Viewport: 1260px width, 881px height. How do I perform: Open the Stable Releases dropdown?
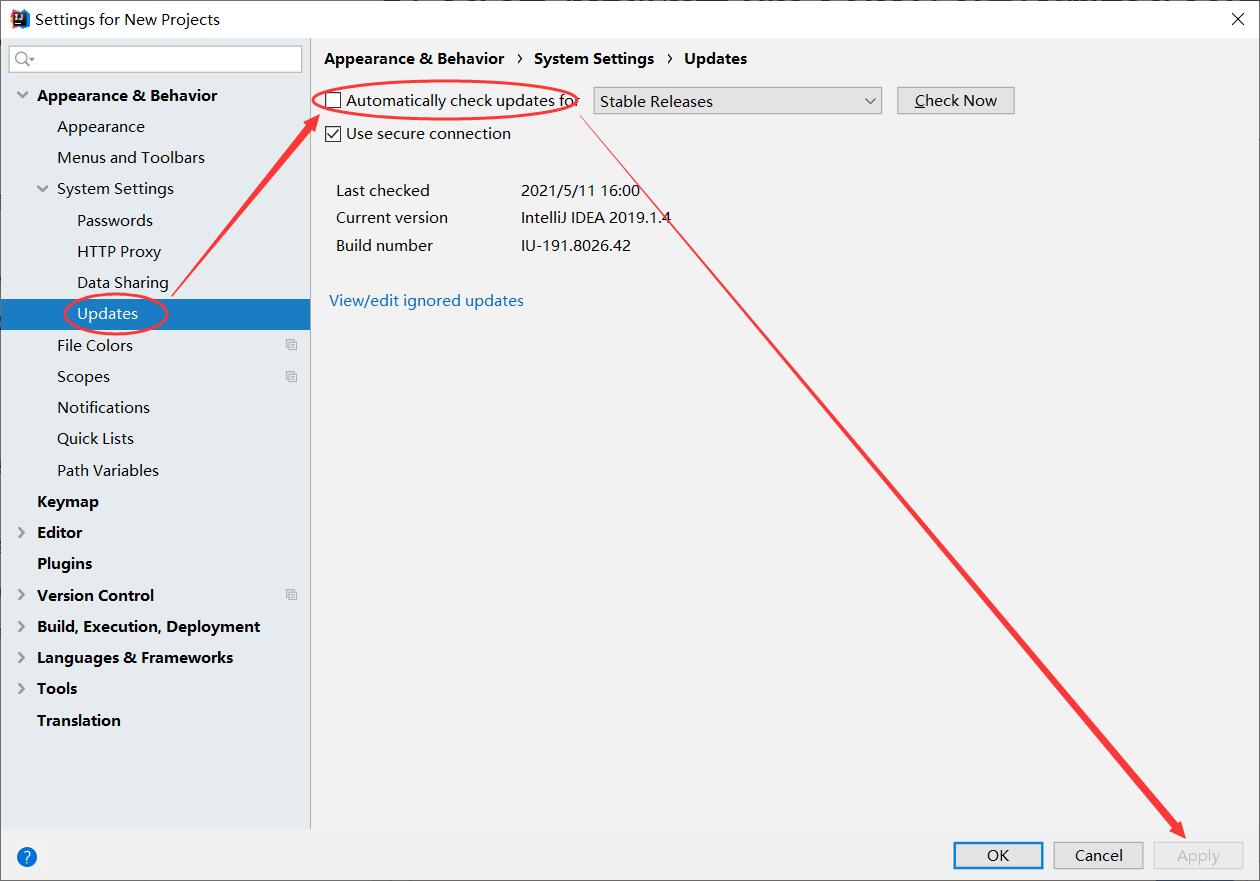click(737, 101)
